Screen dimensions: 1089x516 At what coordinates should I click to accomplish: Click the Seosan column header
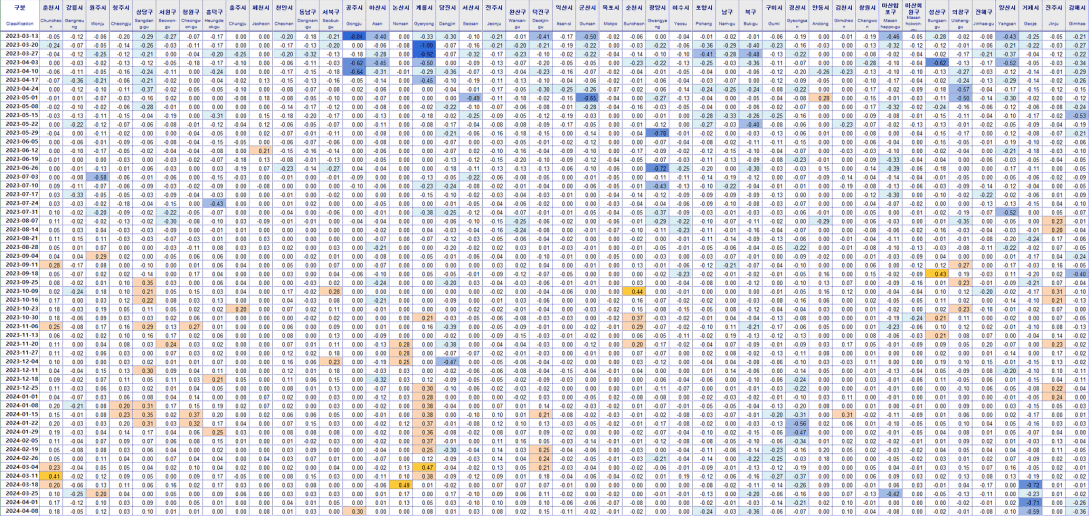tap(472, 16)
